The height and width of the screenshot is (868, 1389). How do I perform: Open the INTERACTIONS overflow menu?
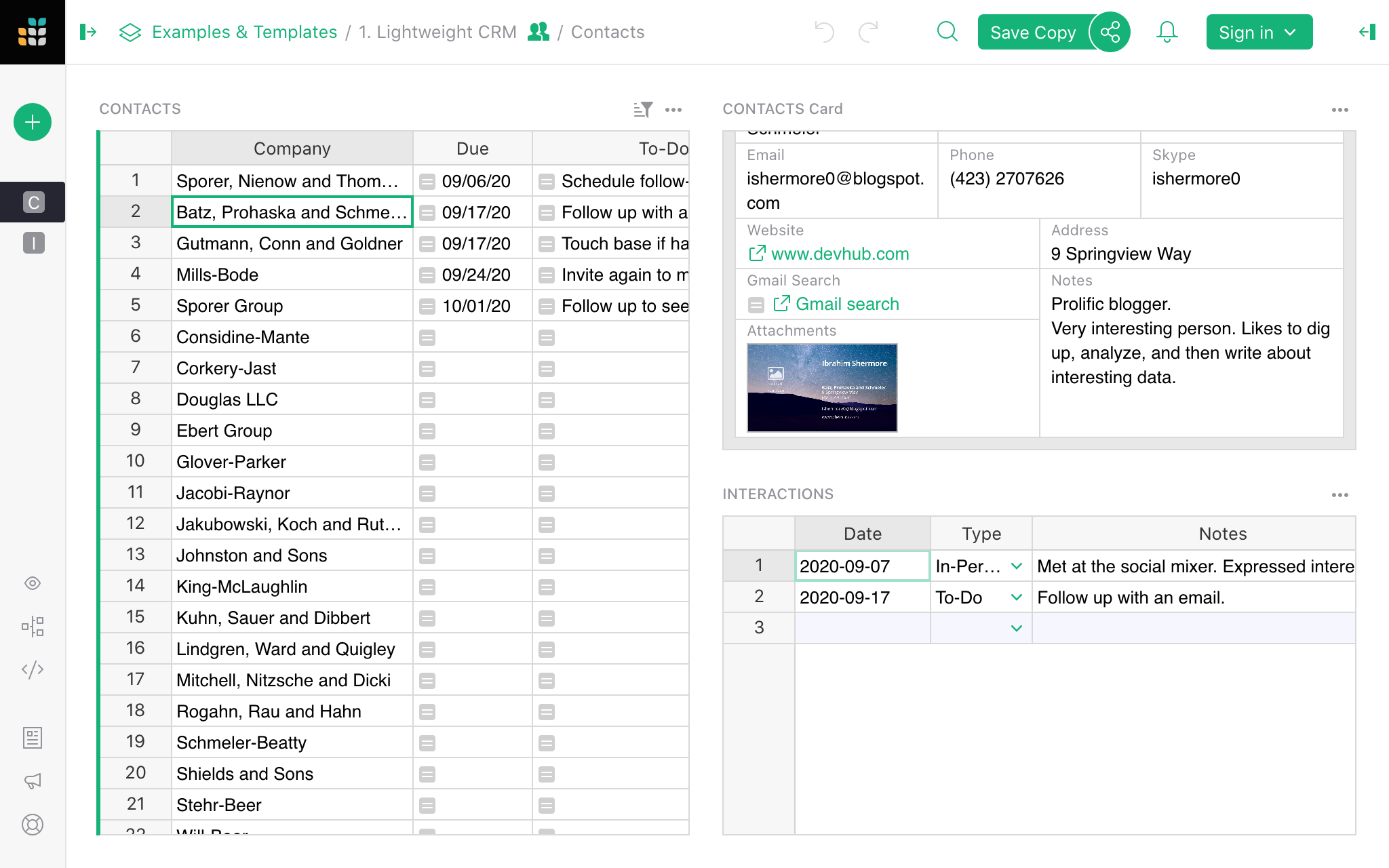1340,494
